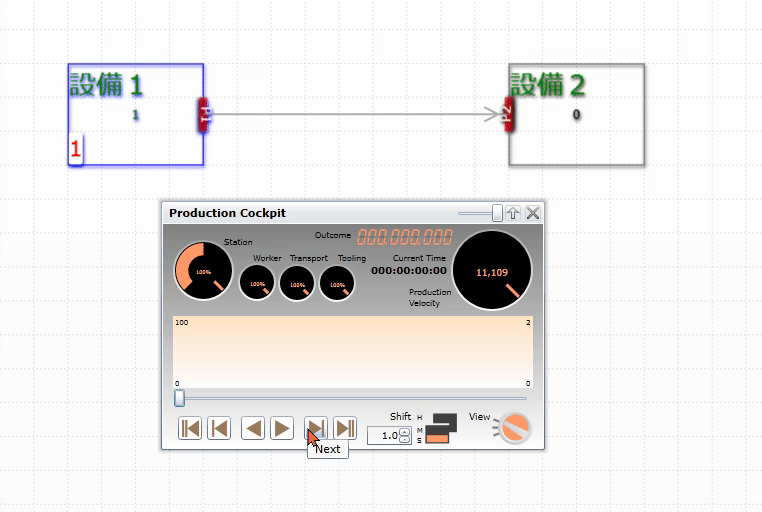
Task: Click the Shift value input field
Action: (383, 435)
